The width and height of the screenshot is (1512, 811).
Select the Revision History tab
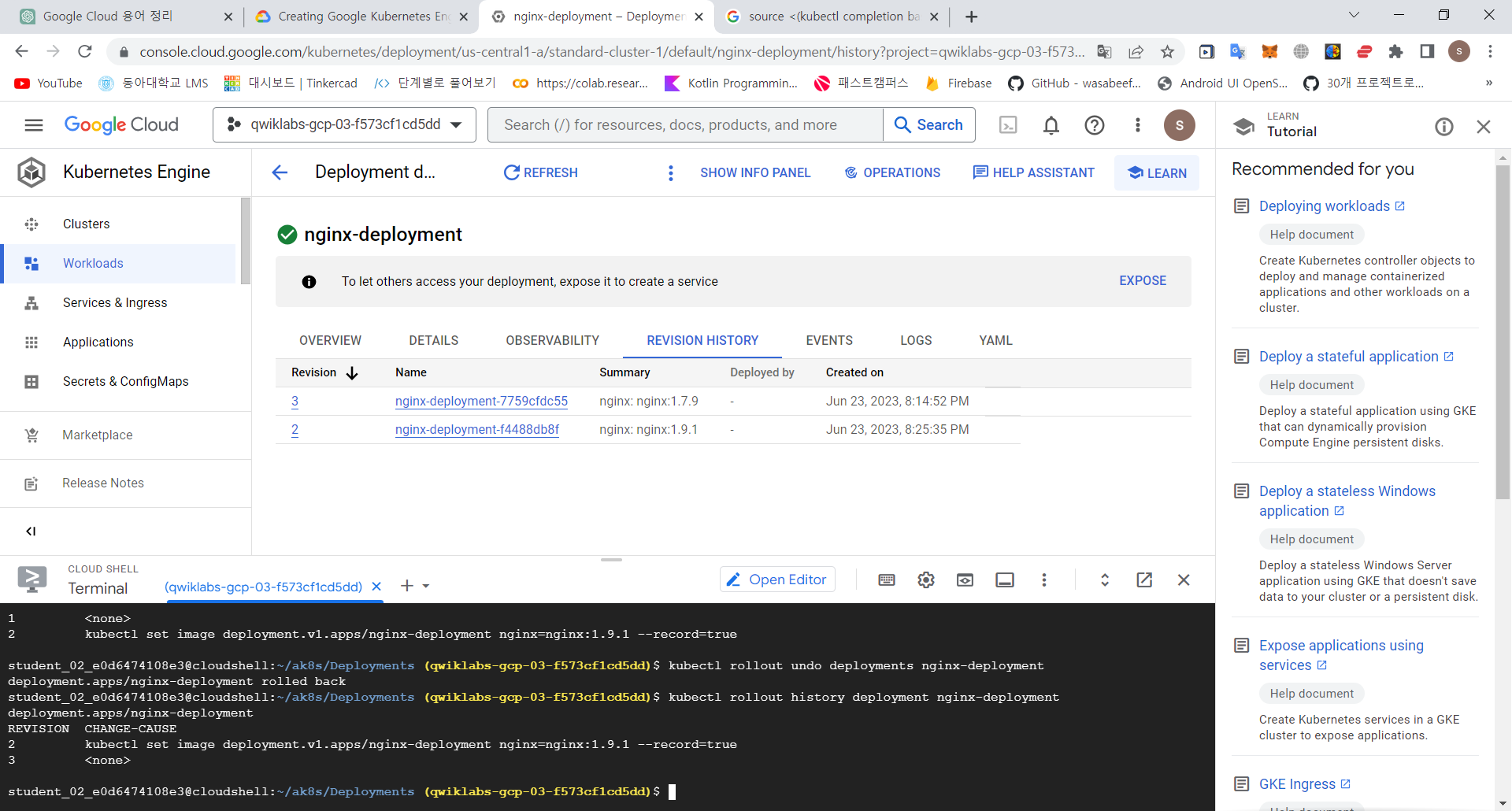702,341
